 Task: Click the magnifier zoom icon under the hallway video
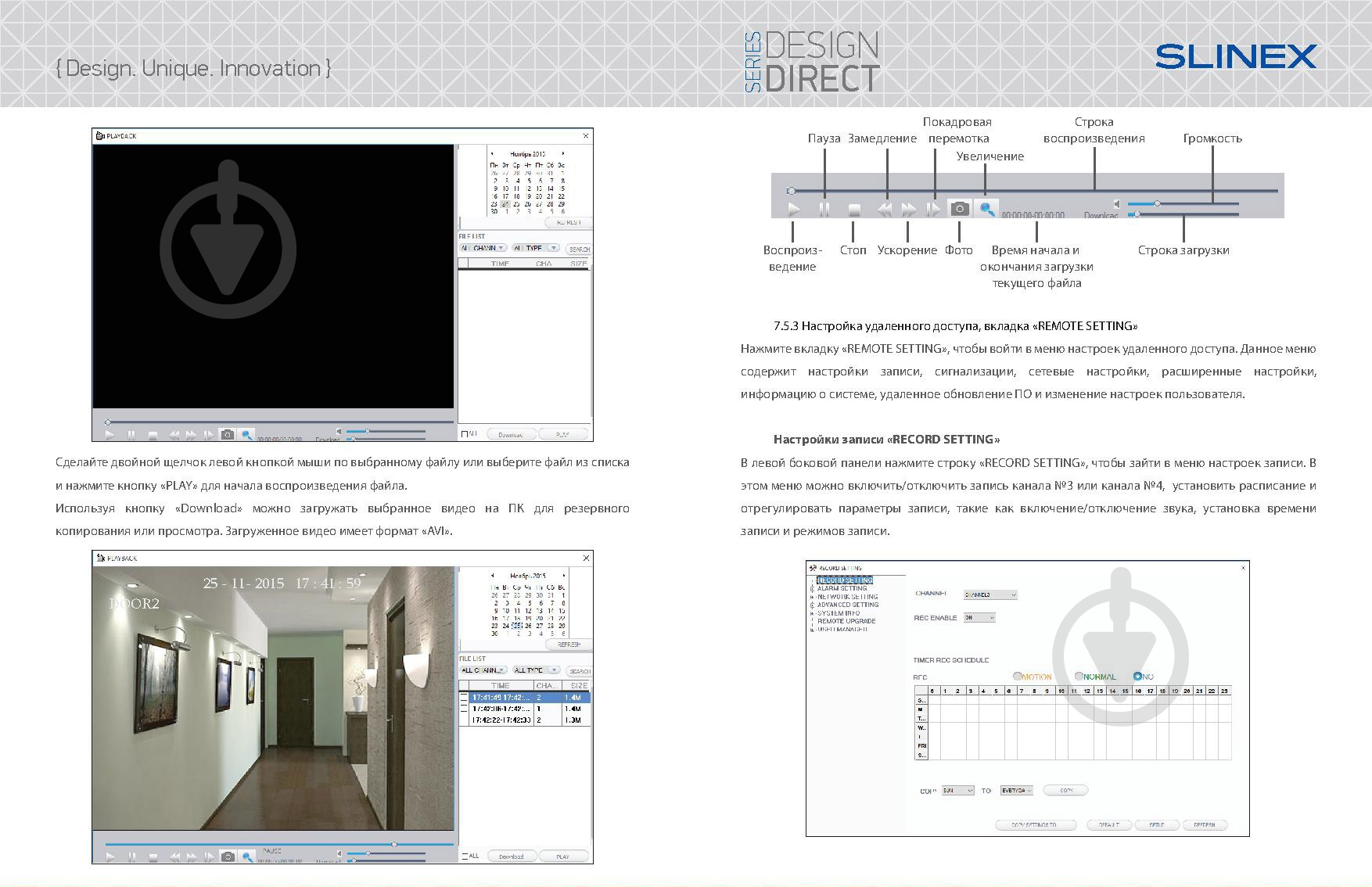[247, 856]
